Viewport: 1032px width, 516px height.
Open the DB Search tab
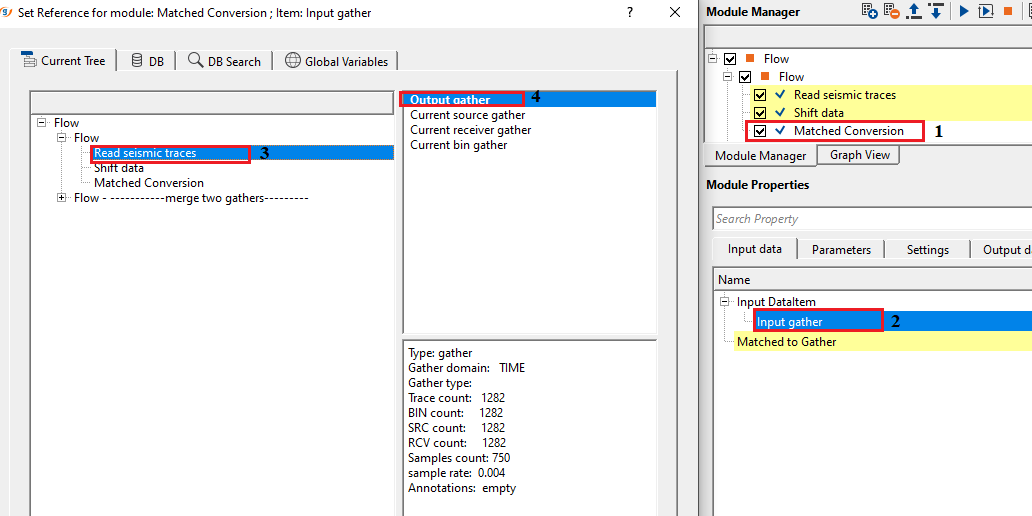[224, 61]
